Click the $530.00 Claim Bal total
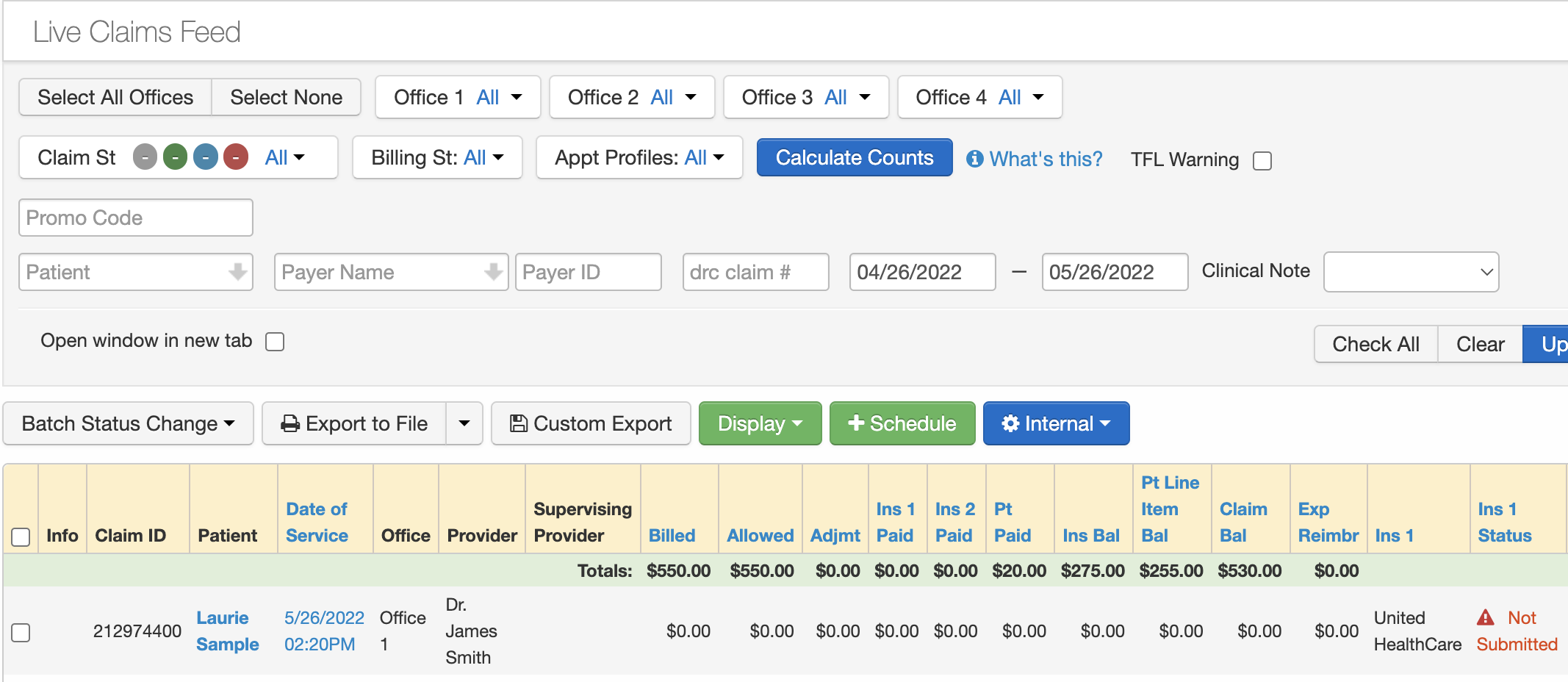The width and height of the screenshot is (1568, 682). click(1249, 570)
